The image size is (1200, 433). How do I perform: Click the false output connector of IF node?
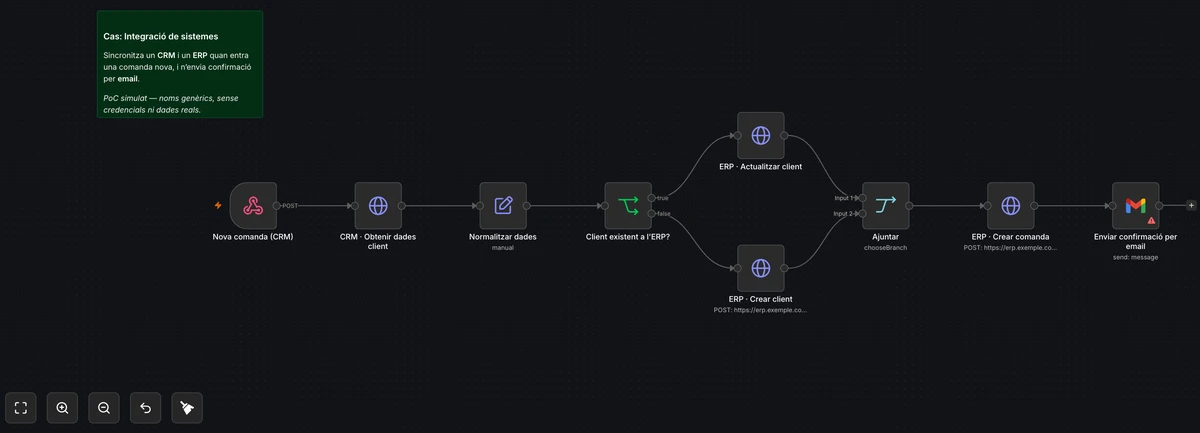652,213
